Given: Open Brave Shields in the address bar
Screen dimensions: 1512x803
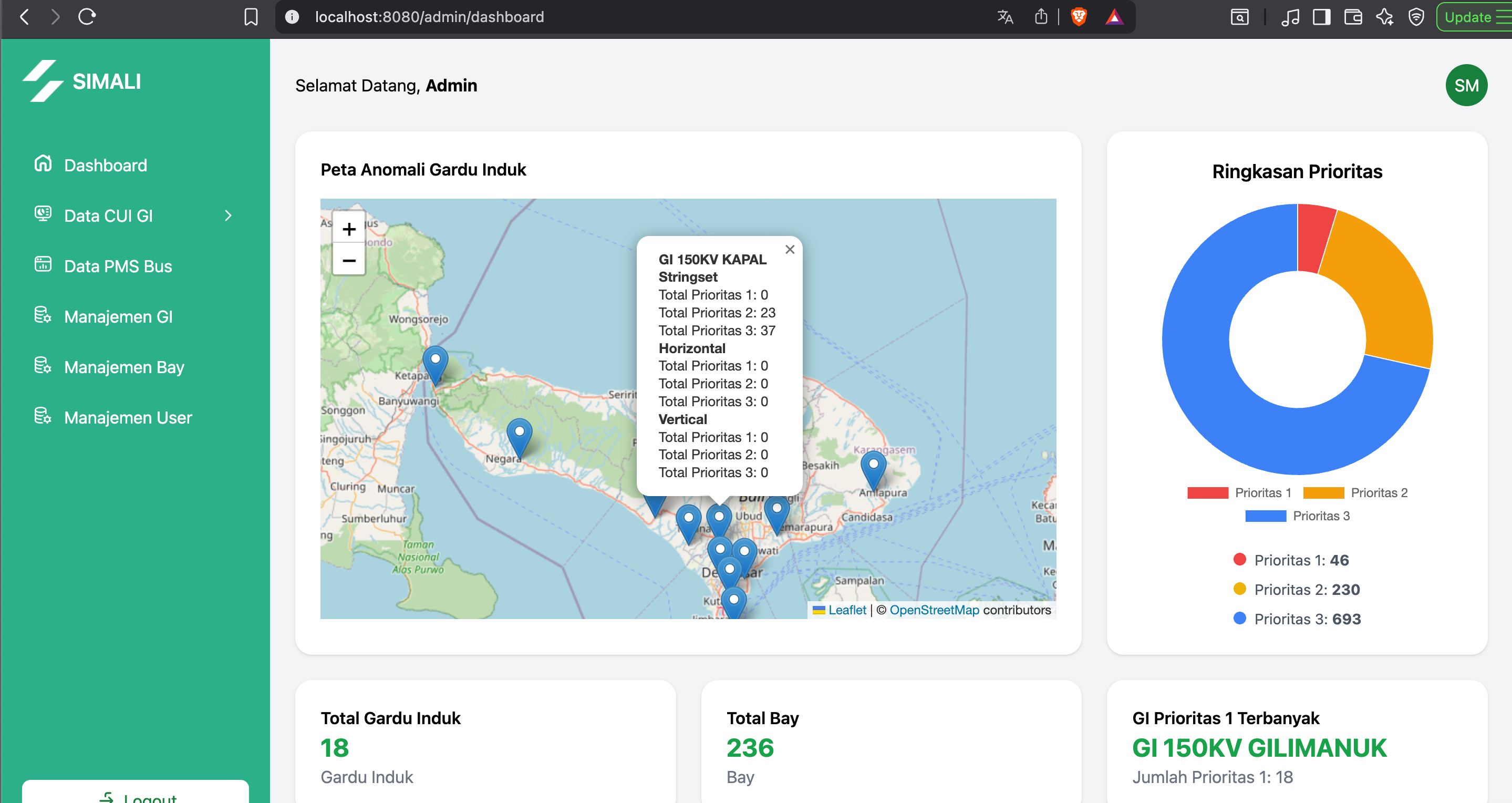Looking at the screenshot, I should pyautogui.click(x=1079, y=17).
